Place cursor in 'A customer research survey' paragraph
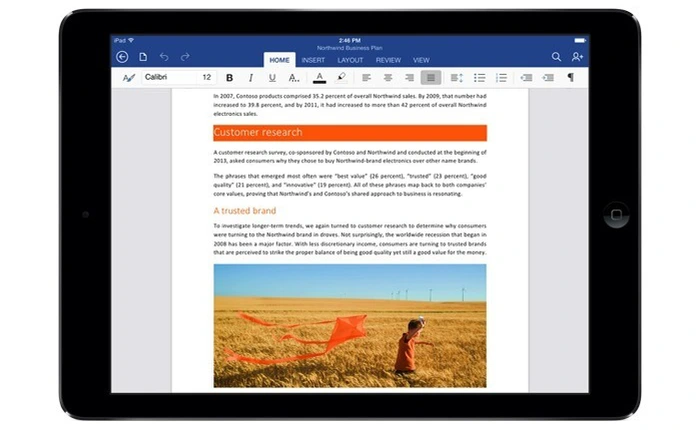700x430 pixels. coord(350,156)
